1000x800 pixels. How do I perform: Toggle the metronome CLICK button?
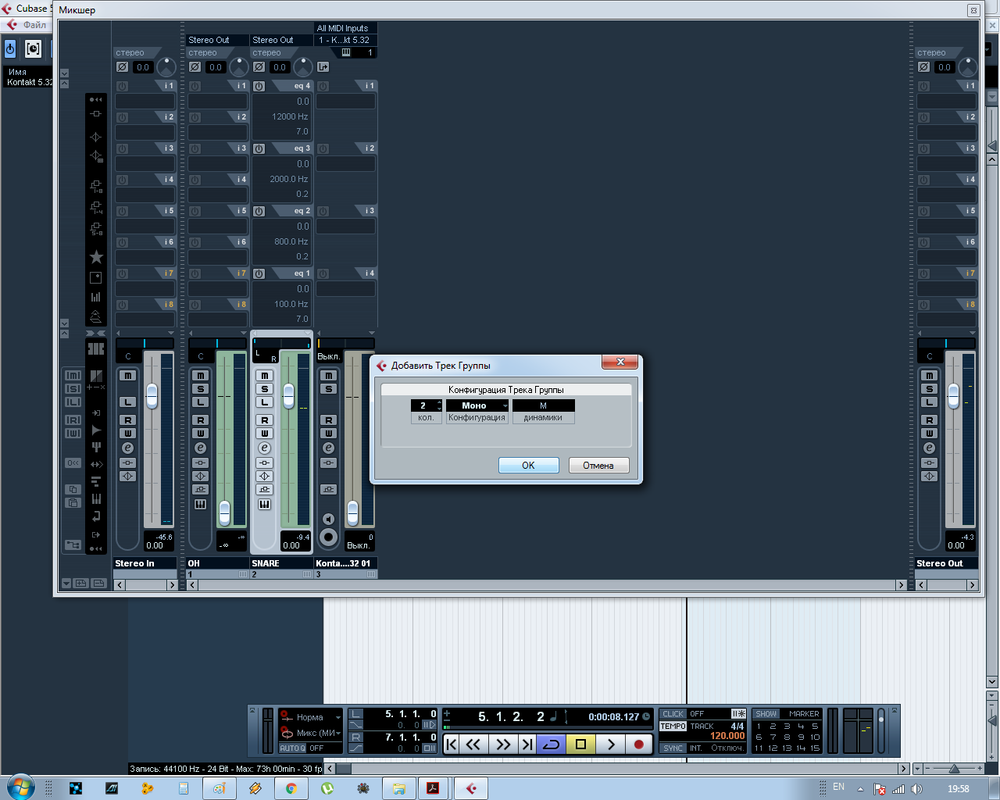tap(673, 714)
